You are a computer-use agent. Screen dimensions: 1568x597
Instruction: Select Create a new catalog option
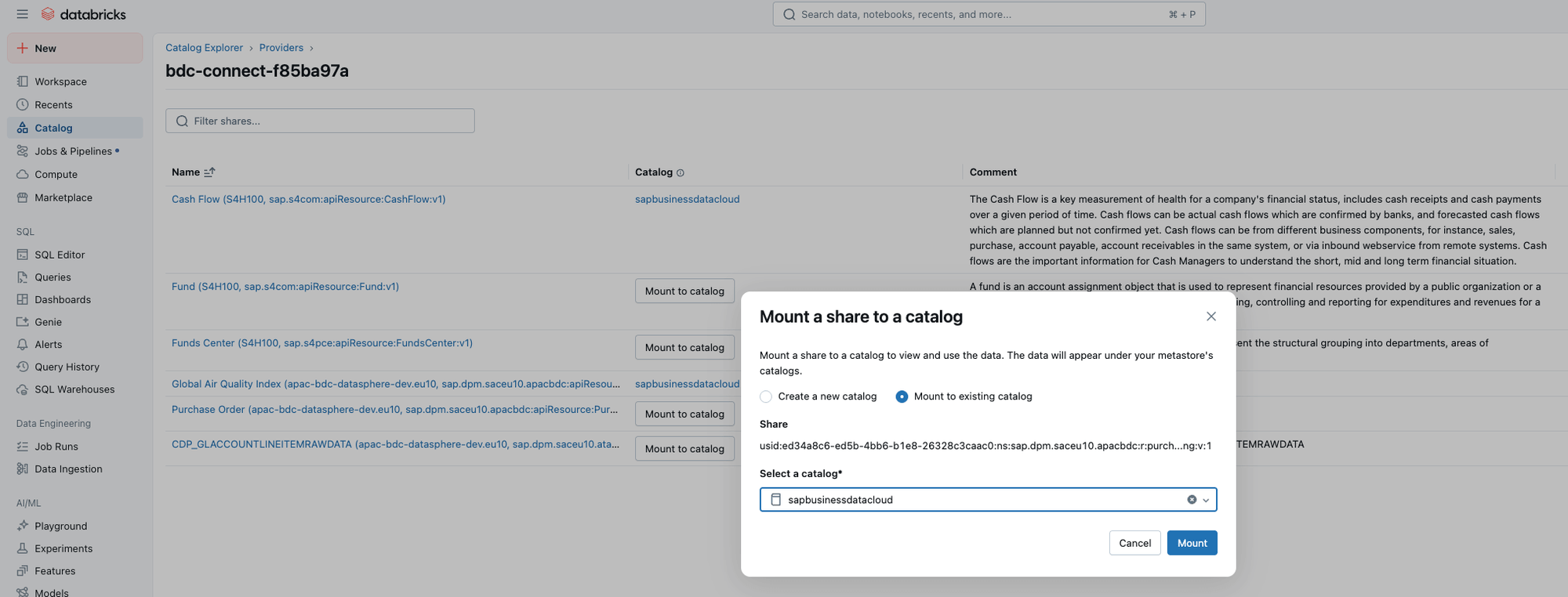coord(766,396)
